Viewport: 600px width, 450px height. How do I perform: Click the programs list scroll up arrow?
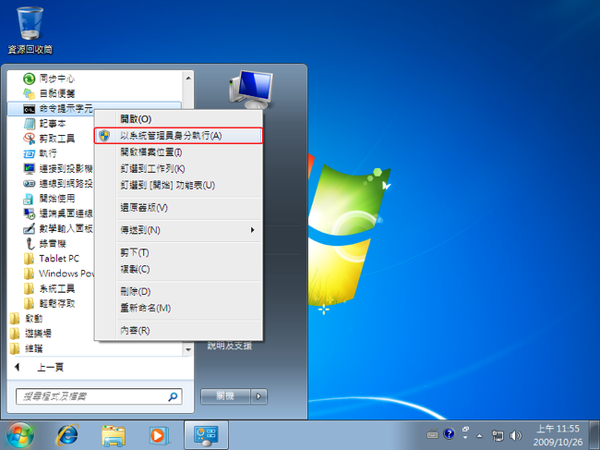pos(188,78)
